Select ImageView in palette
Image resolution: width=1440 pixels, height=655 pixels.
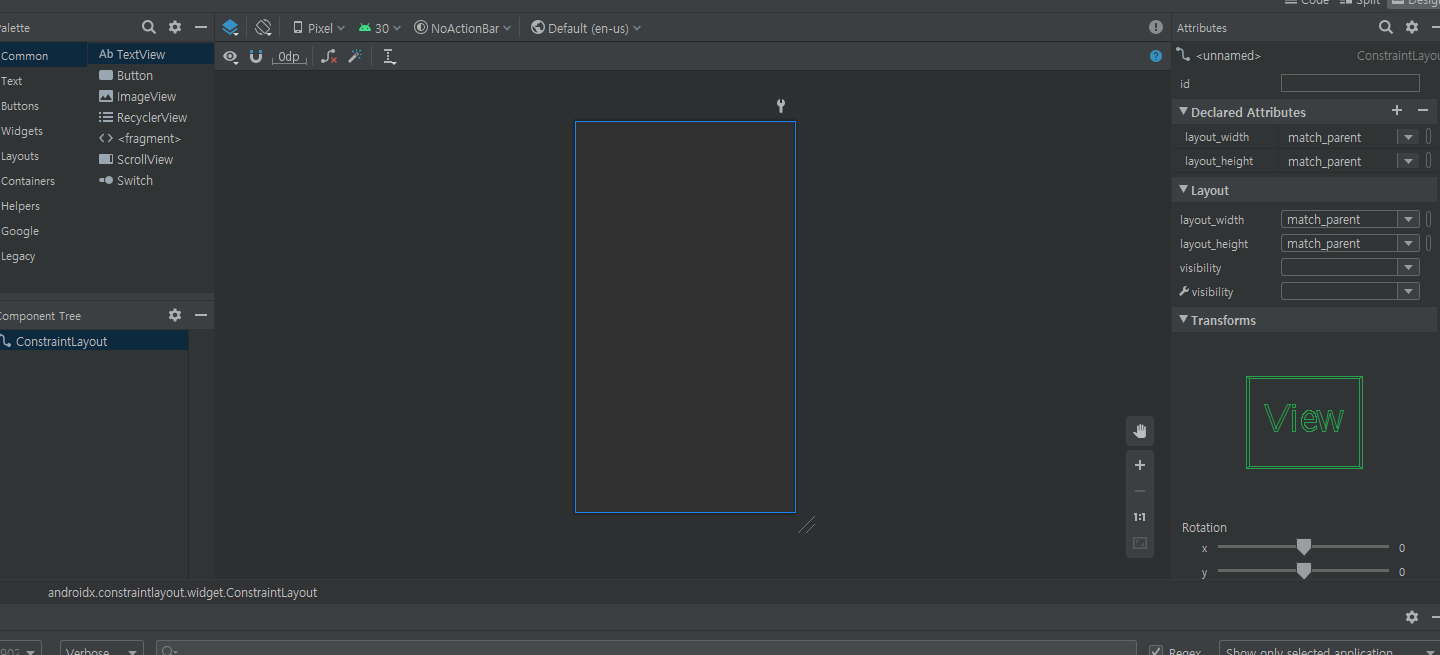(x=151, y=96)
